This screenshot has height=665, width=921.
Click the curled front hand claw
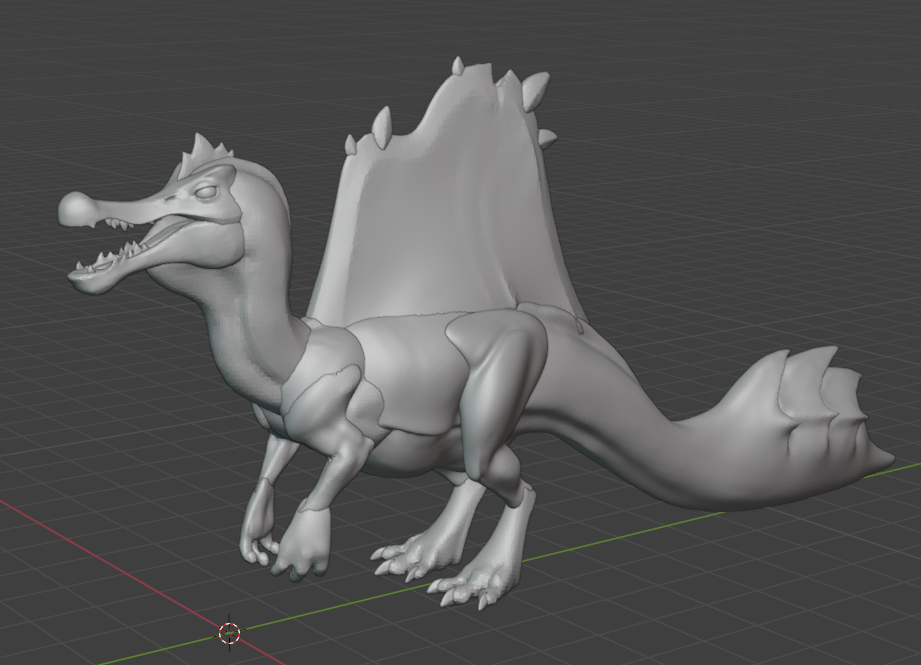tap(262, 549)
